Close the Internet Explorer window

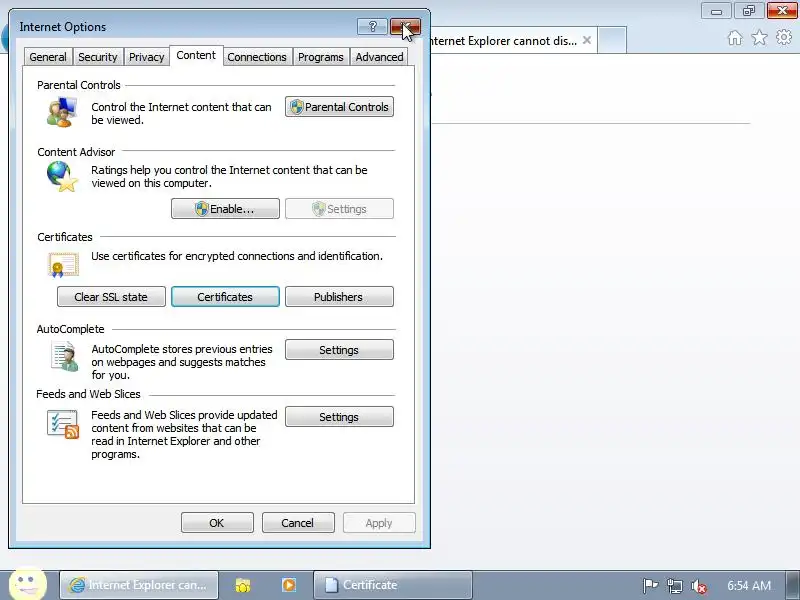[782, 11]
